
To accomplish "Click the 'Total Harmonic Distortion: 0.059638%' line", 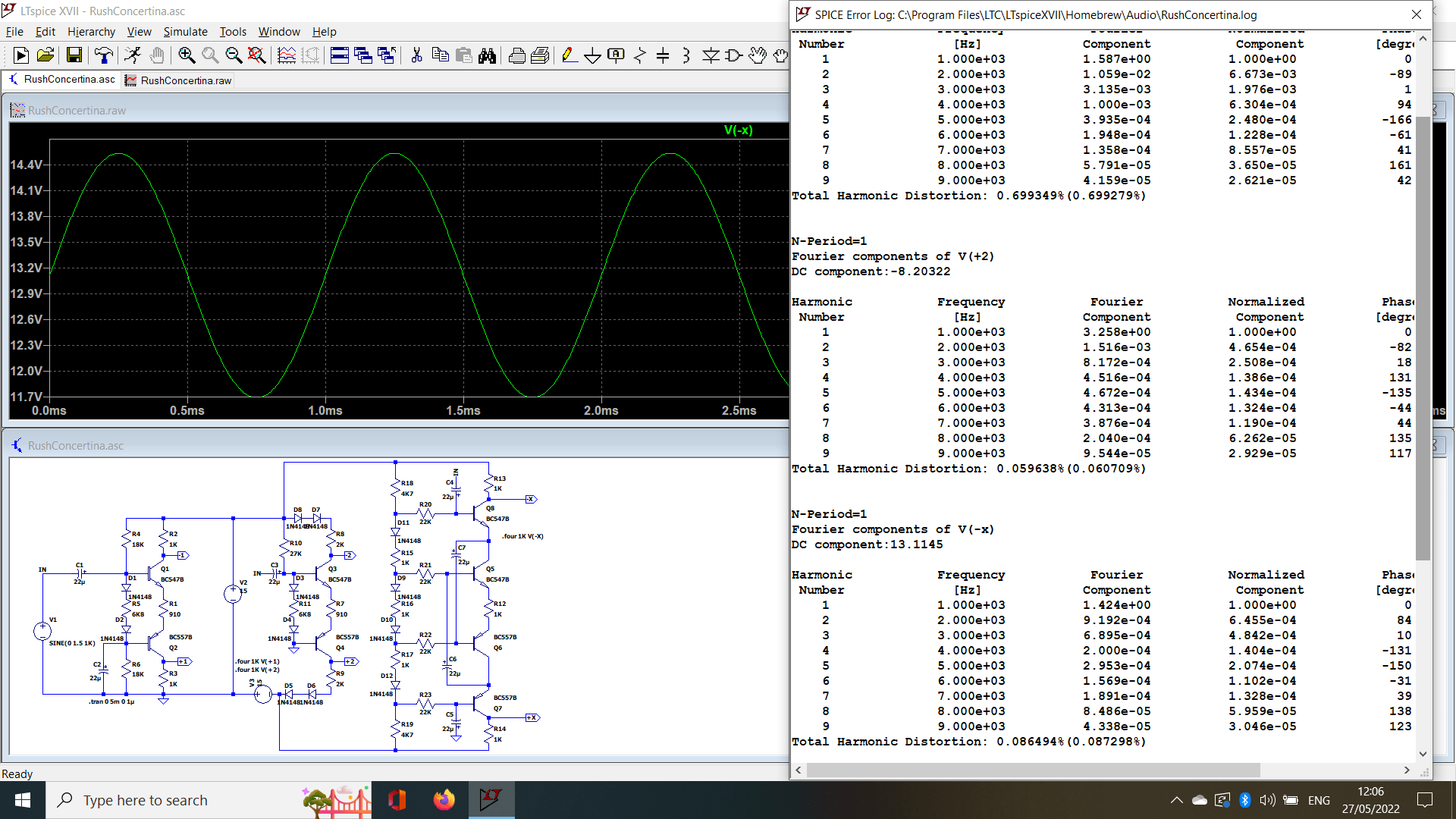I will click(968, 469).
